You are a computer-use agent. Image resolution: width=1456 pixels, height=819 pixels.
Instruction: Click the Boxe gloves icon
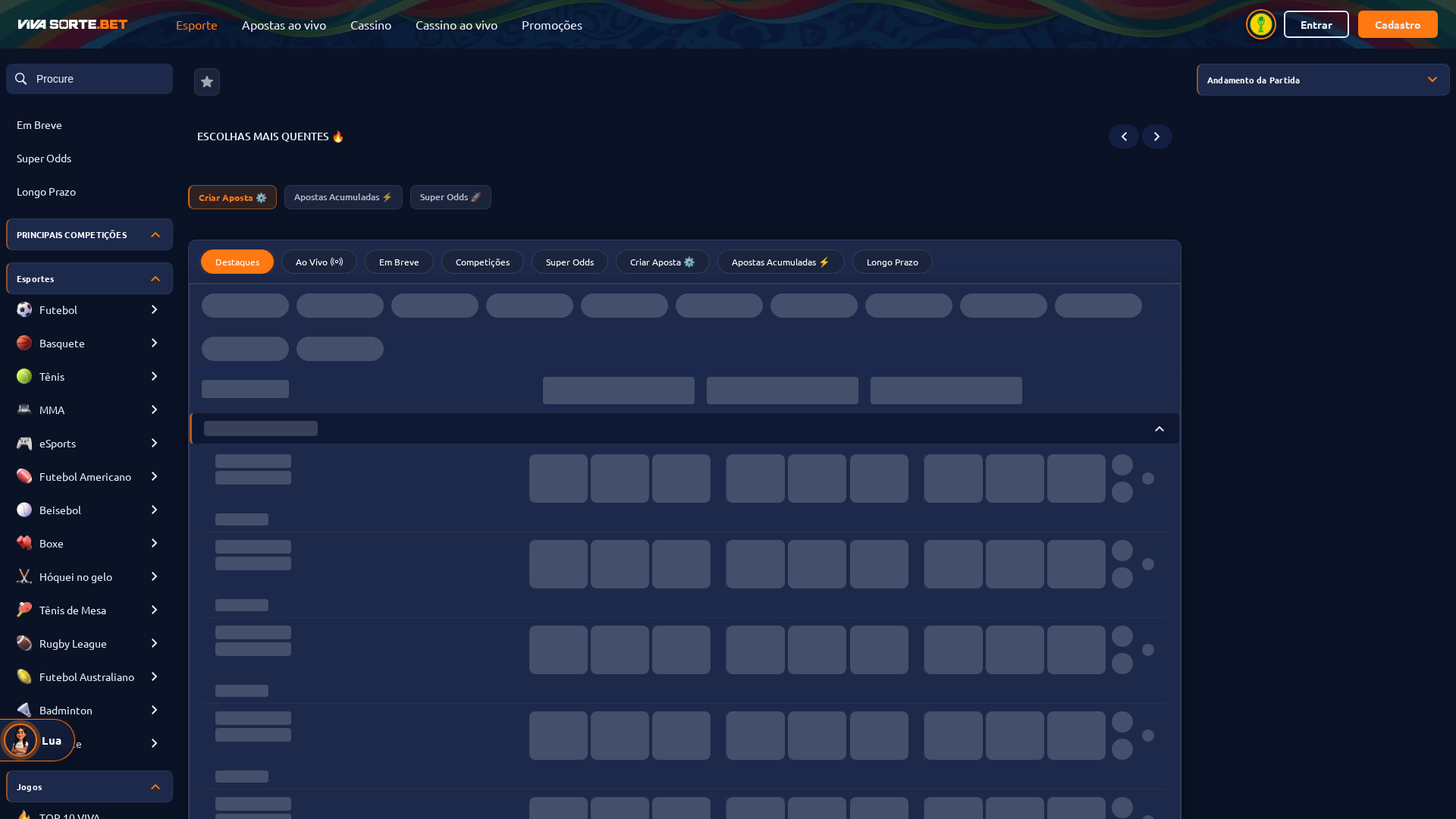click(24, 543)
